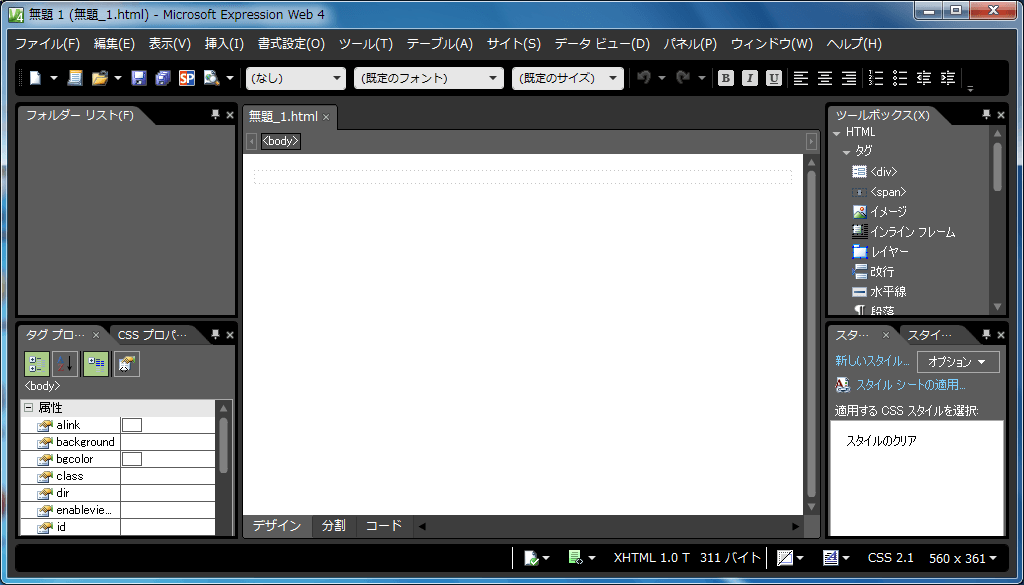
Task: Click the New Page template icon
Action: (x=75, y=78)
